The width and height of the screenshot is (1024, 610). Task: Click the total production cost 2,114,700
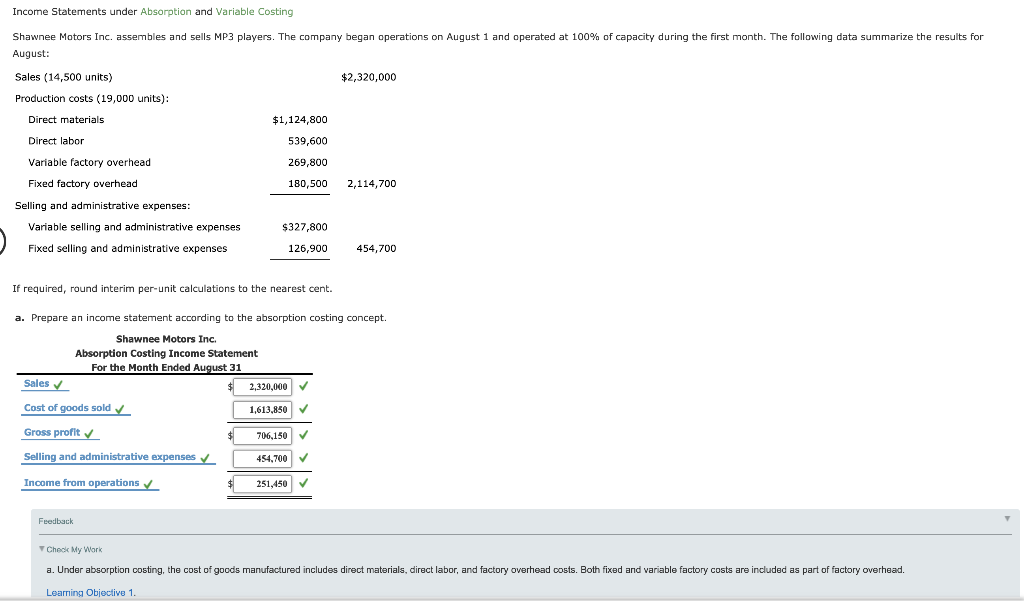click(x=372, y=184)
